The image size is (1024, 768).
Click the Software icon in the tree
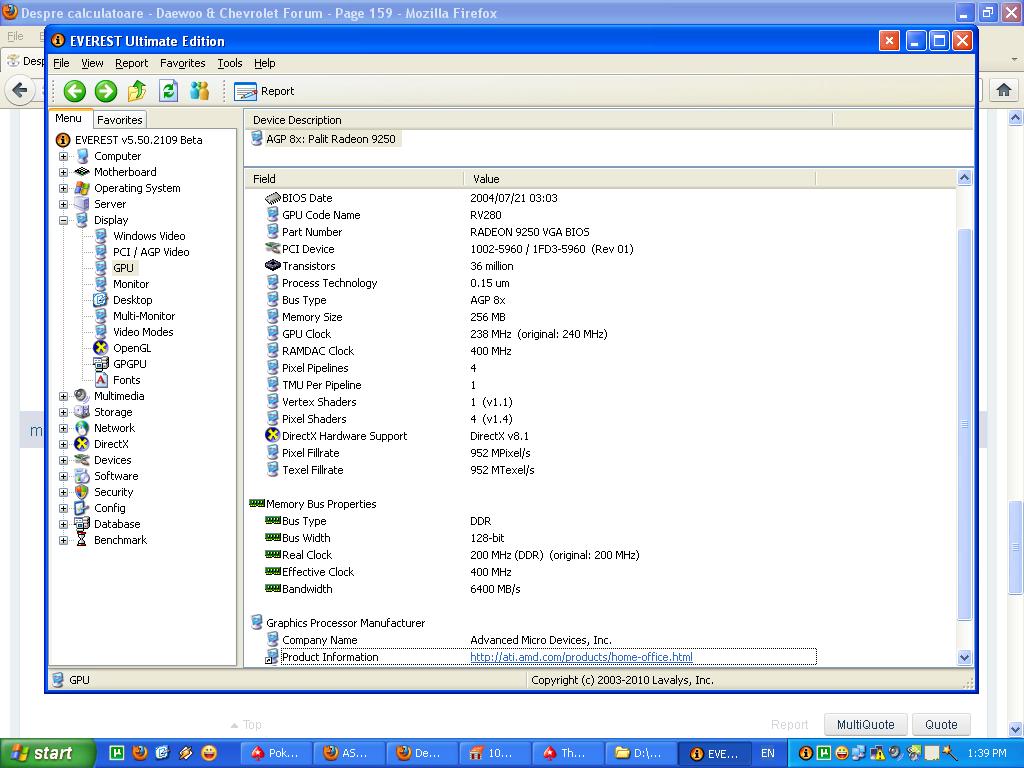pos(82,476)
